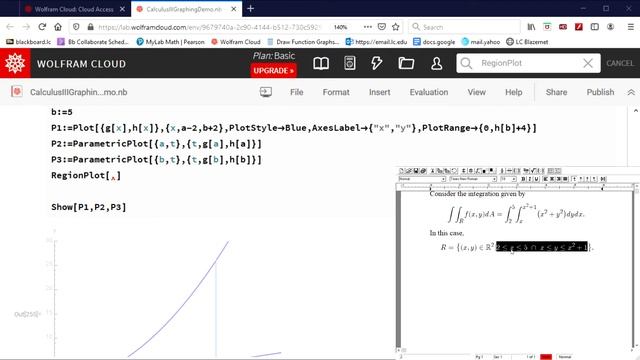
Task: Open the Evaluation menu
Action: (x=429, y=92)
